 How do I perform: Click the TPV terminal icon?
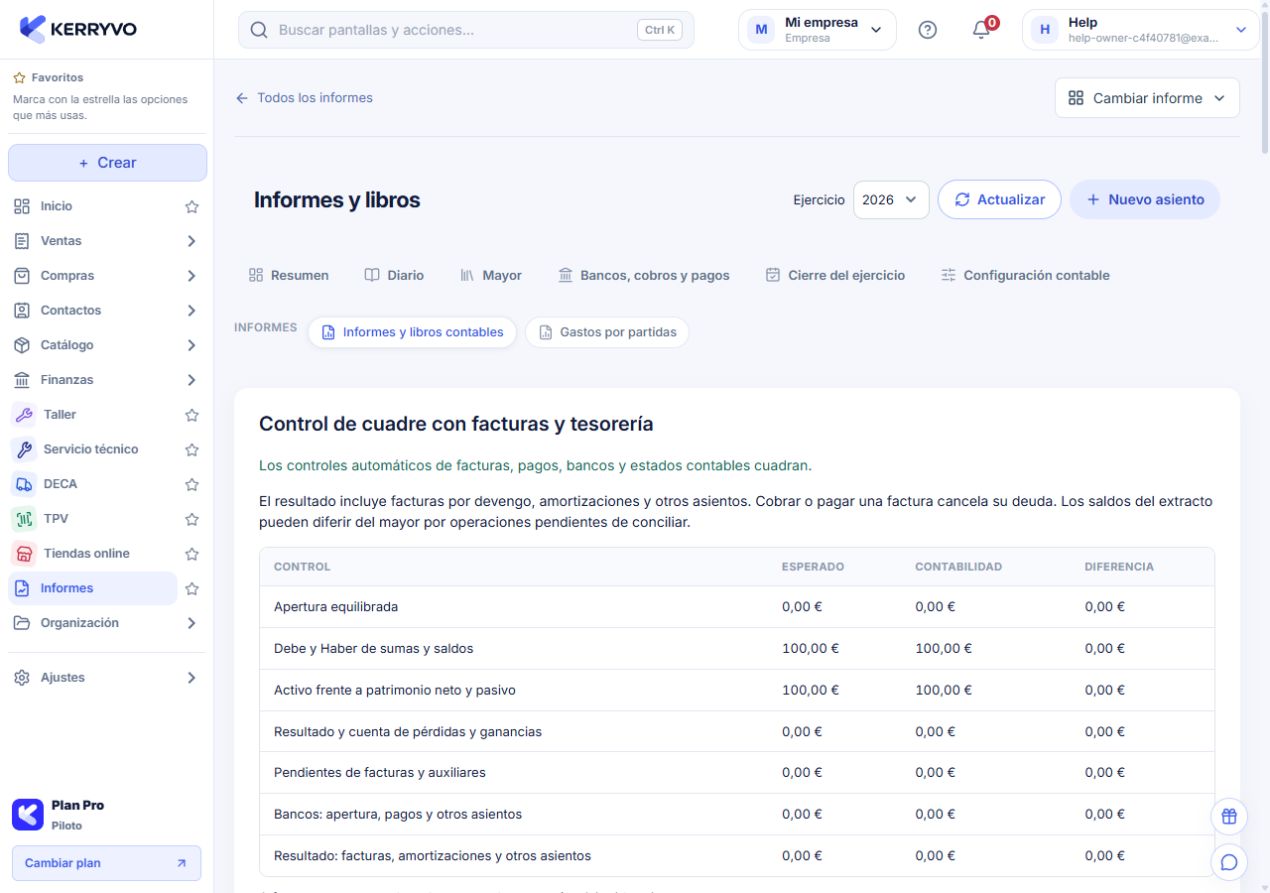(24, 519)
